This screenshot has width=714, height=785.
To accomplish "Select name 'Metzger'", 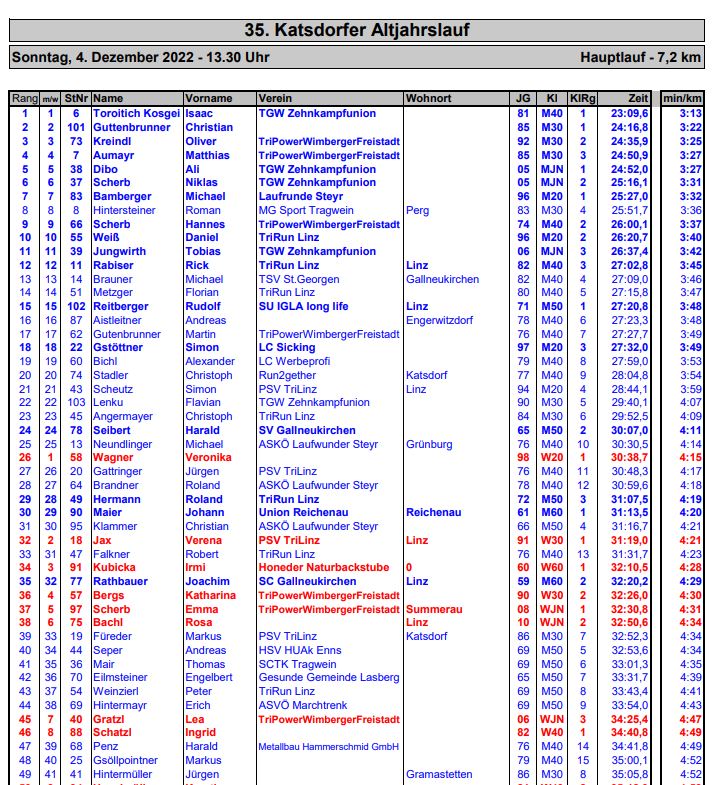I will [113, 293].
